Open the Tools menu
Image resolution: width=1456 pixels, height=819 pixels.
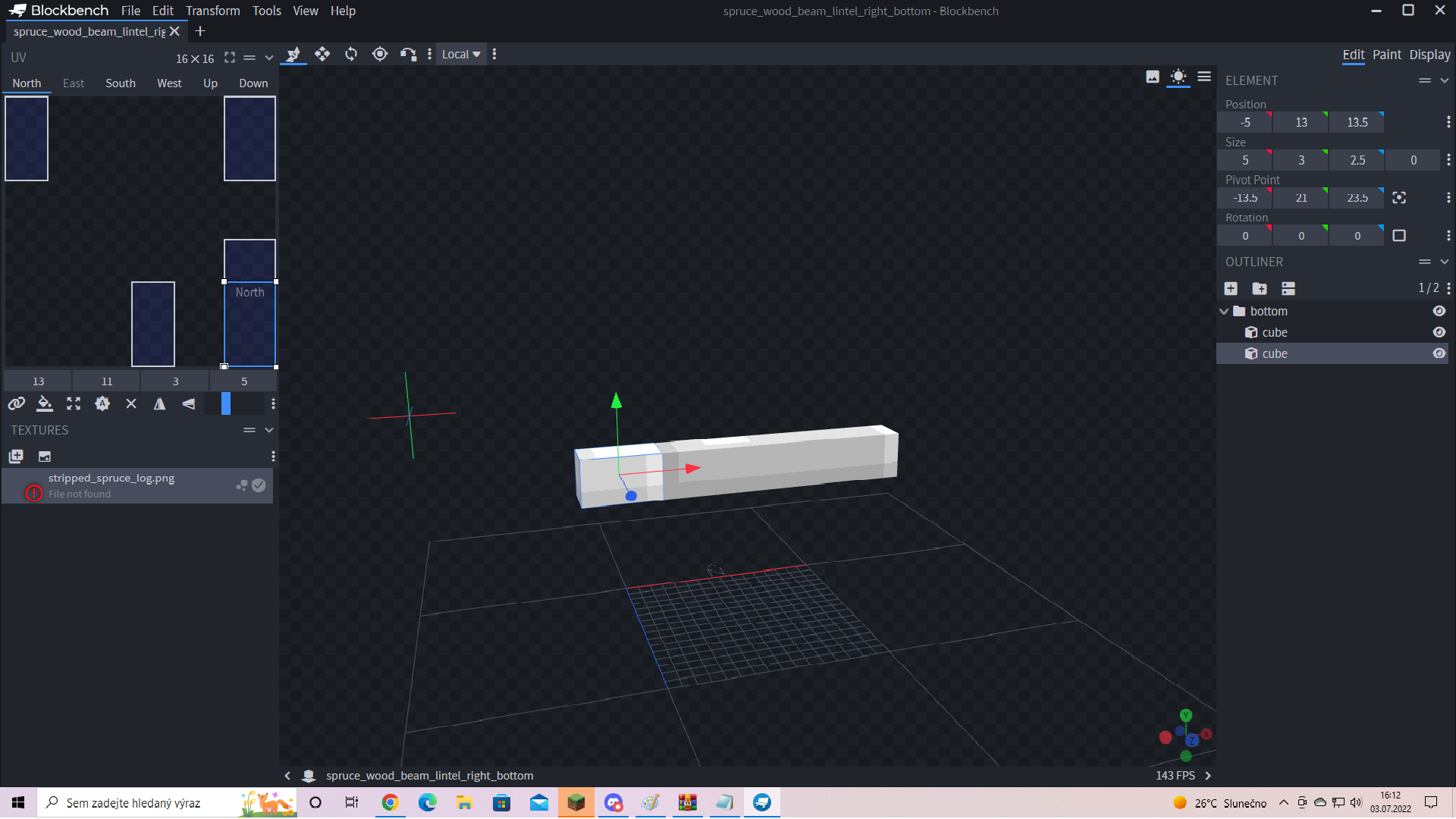[x=267, y=11]
